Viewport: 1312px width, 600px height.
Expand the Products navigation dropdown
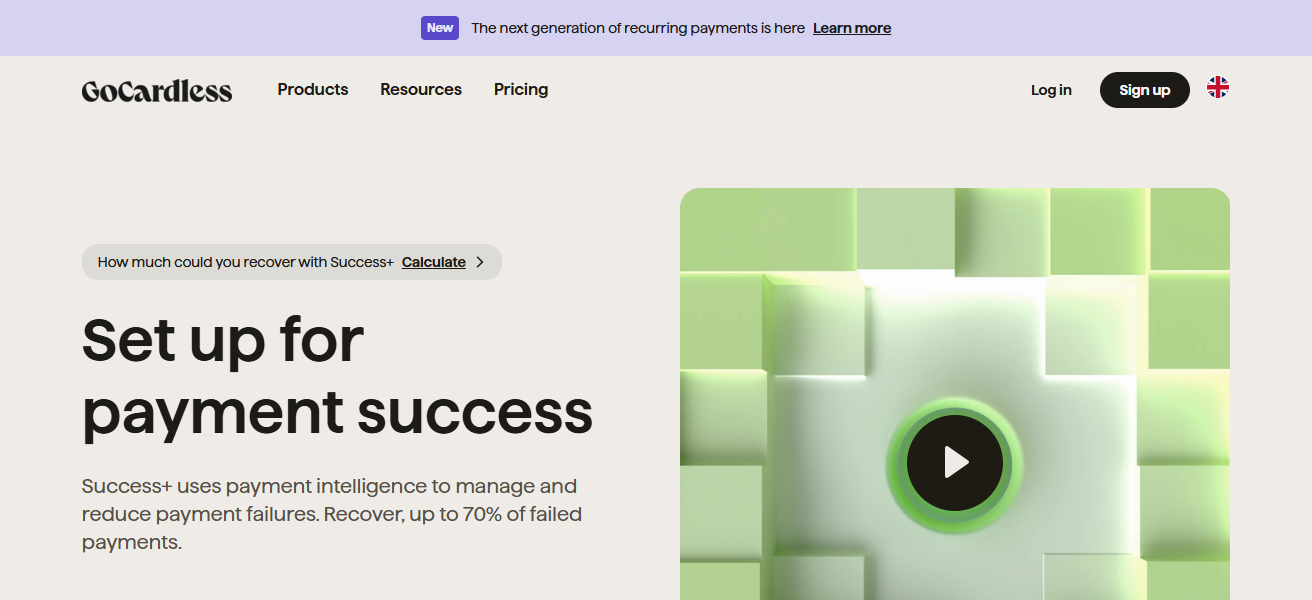coord(312,89)
